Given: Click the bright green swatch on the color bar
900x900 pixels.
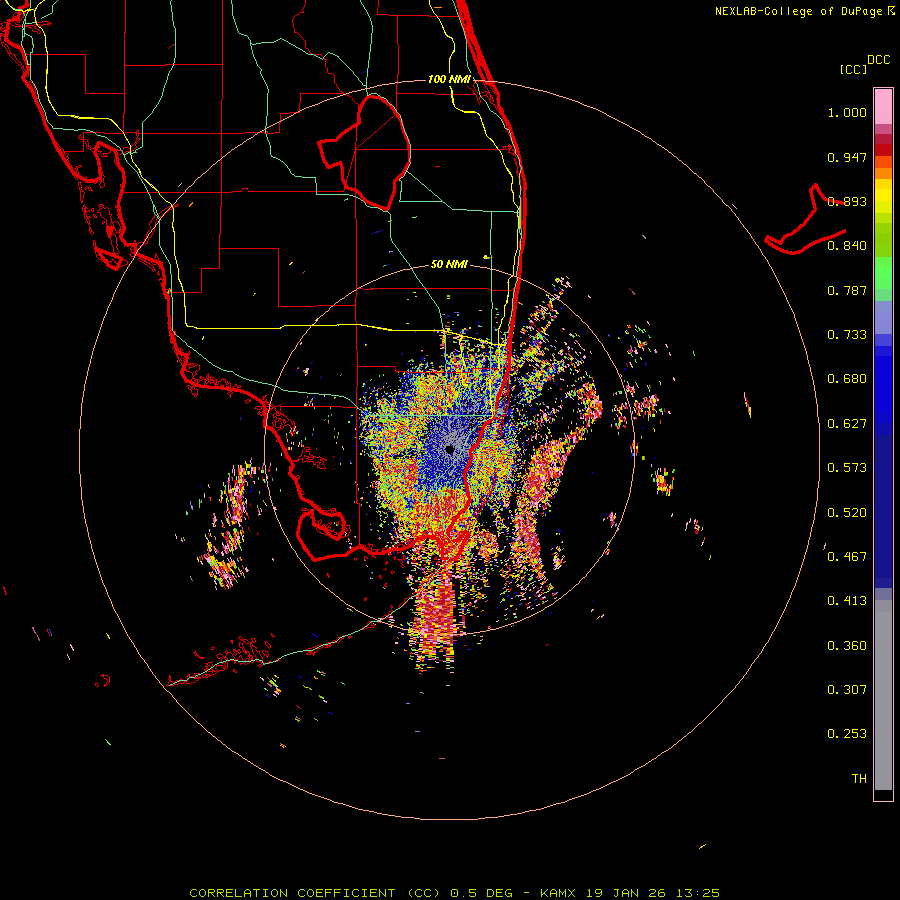Looking at the screenshot, I should (x=883, y=273).
